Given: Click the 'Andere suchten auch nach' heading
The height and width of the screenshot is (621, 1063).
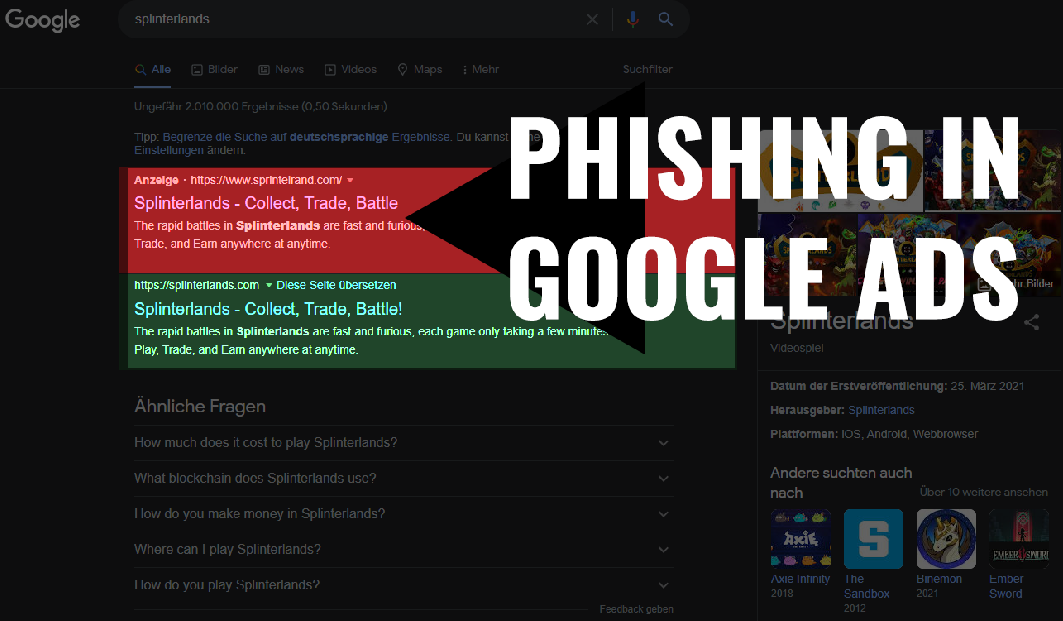Looking at the screenshot, I should click(x=841, y=483).
